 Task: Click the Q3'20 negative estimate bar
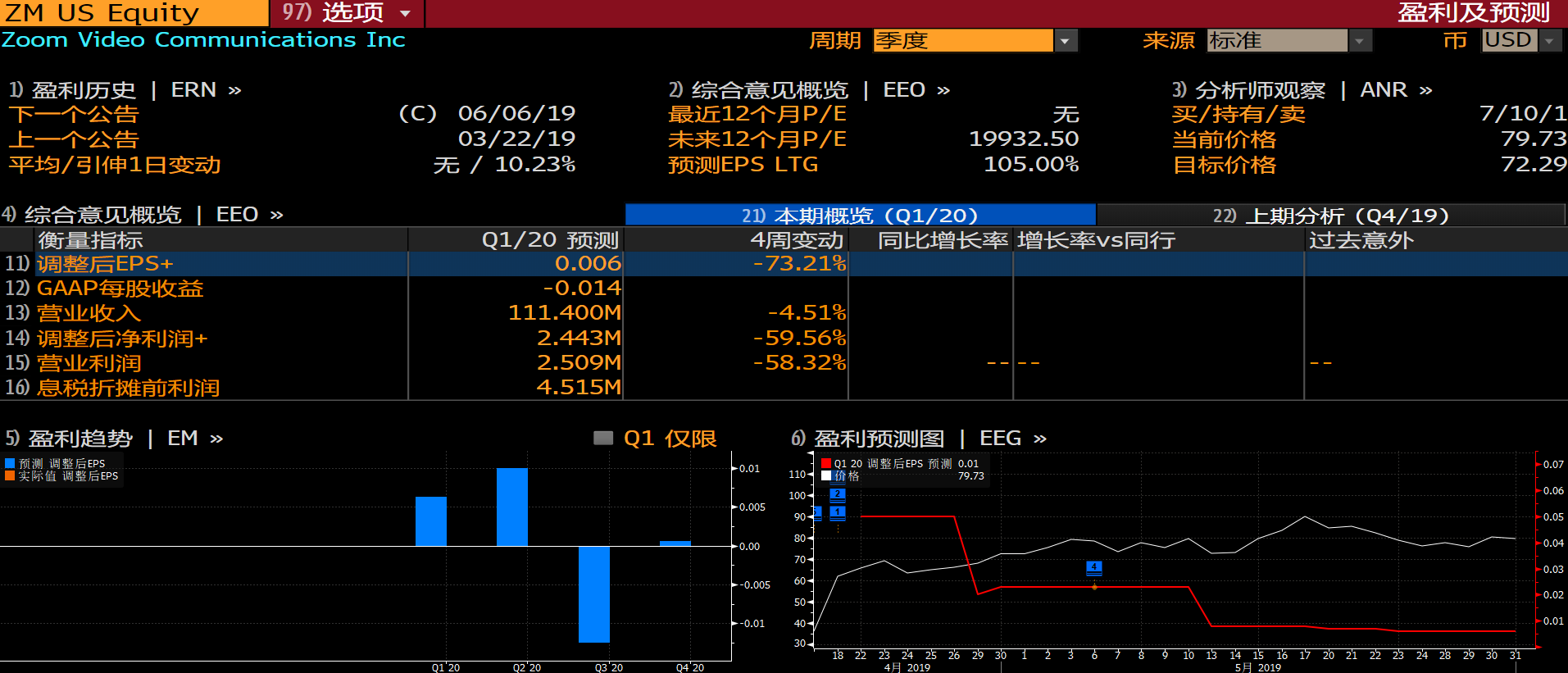click(594, 594)
